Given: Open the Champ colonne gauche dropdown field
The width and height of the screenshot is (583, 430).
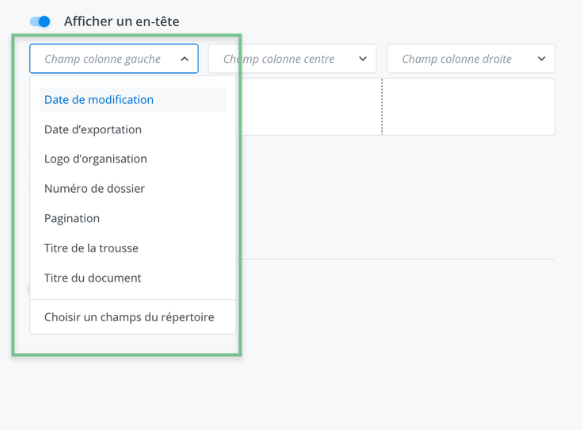Looking at the screenshot, I should coord(114,59).
